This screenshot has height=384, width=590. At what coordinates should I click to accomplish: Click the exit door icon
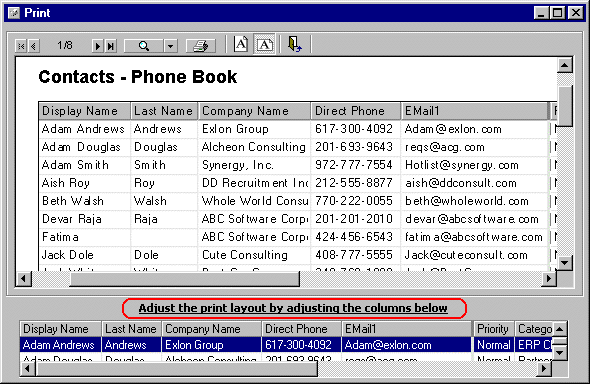pos(295,44)
